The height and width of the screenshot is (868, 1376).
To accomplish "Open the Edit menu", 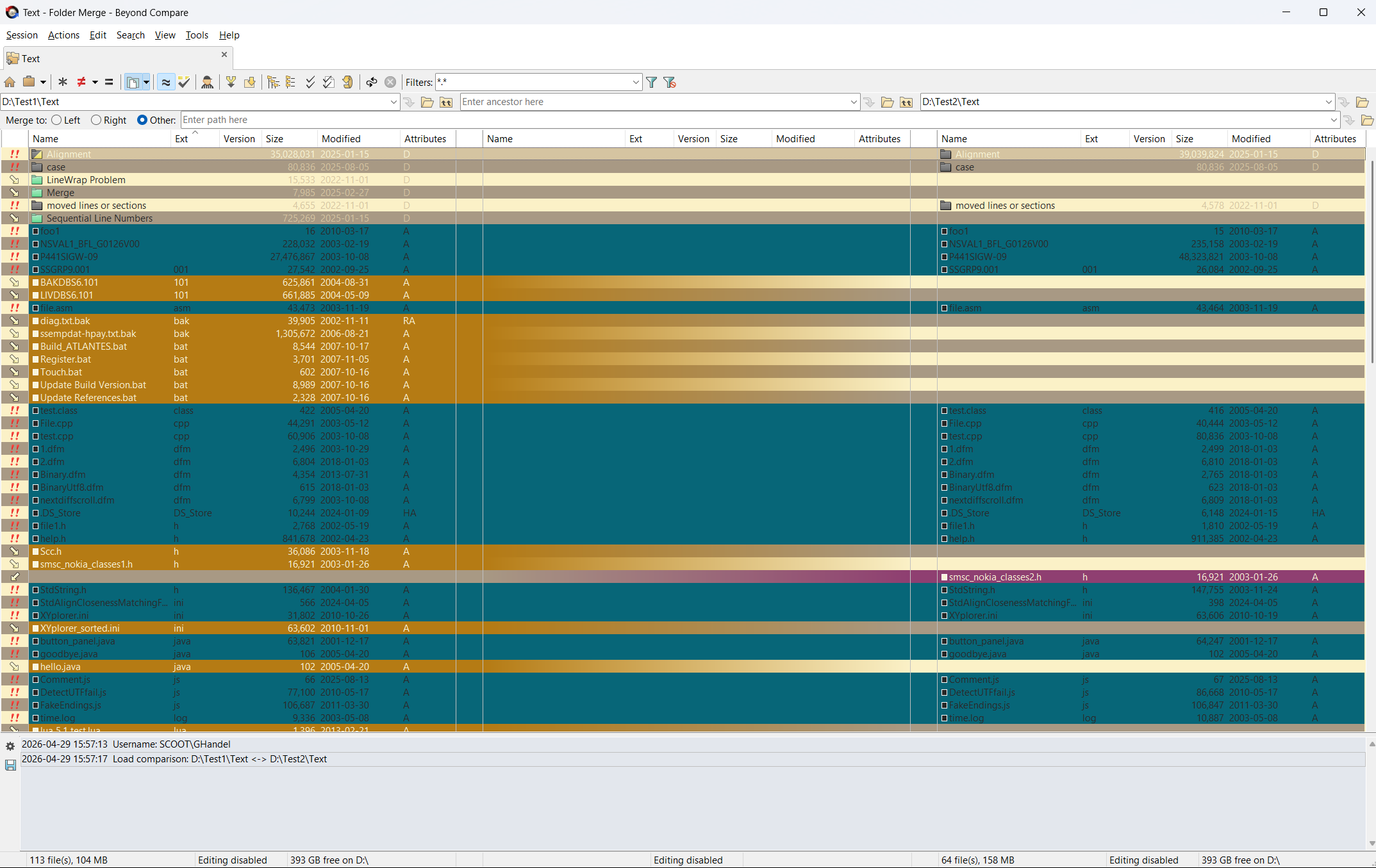I will pos(98,35).
